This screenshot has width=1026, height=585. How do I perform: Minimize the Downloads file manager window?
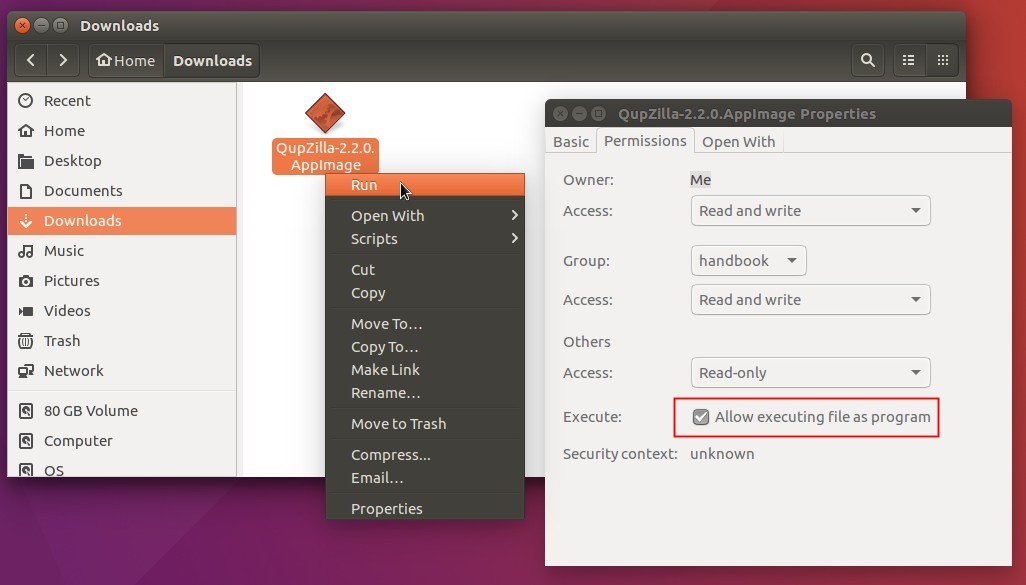pyautogui.click(x=41, y=26)
